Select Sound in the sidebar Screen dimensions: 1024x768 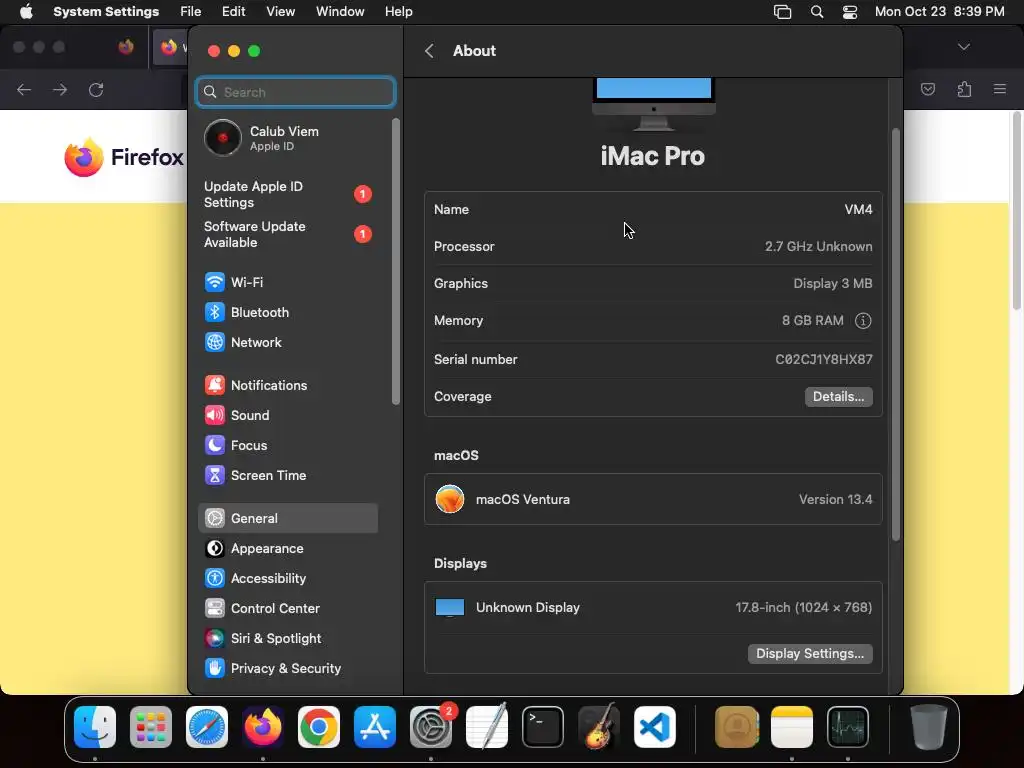(287, 415)
